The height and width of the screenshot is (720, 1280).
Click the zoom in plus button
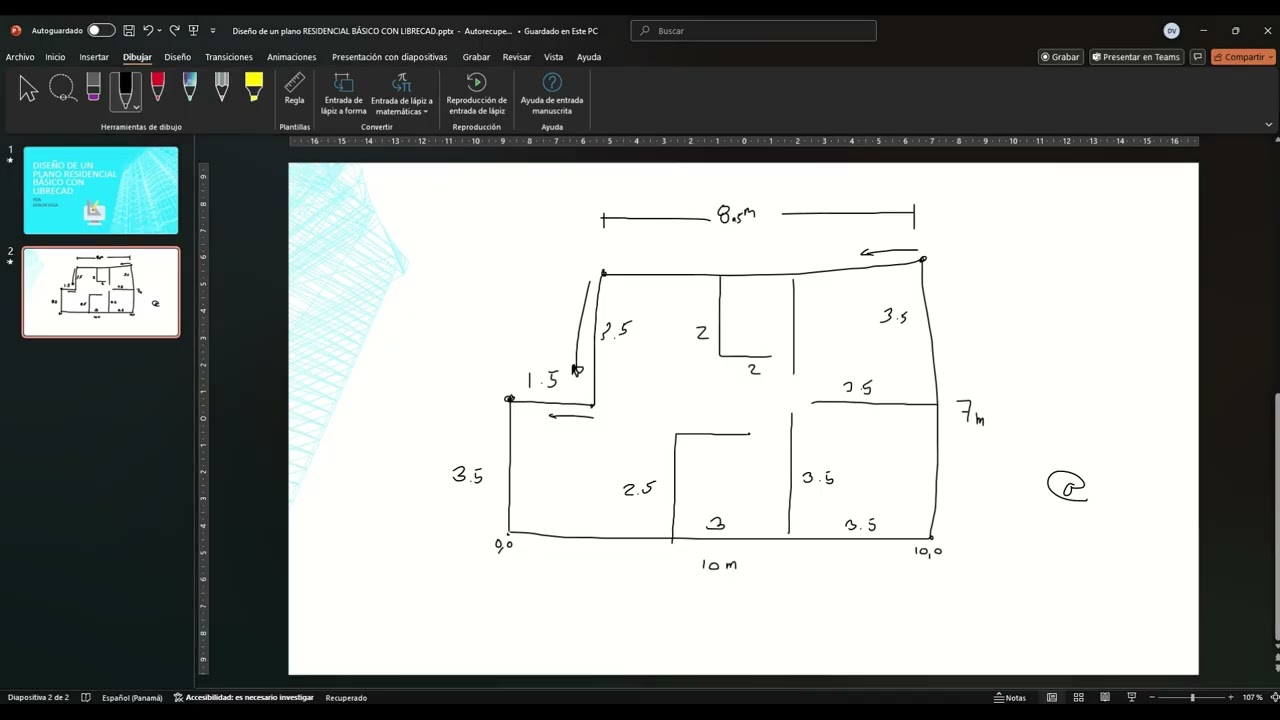point(1231,697)
